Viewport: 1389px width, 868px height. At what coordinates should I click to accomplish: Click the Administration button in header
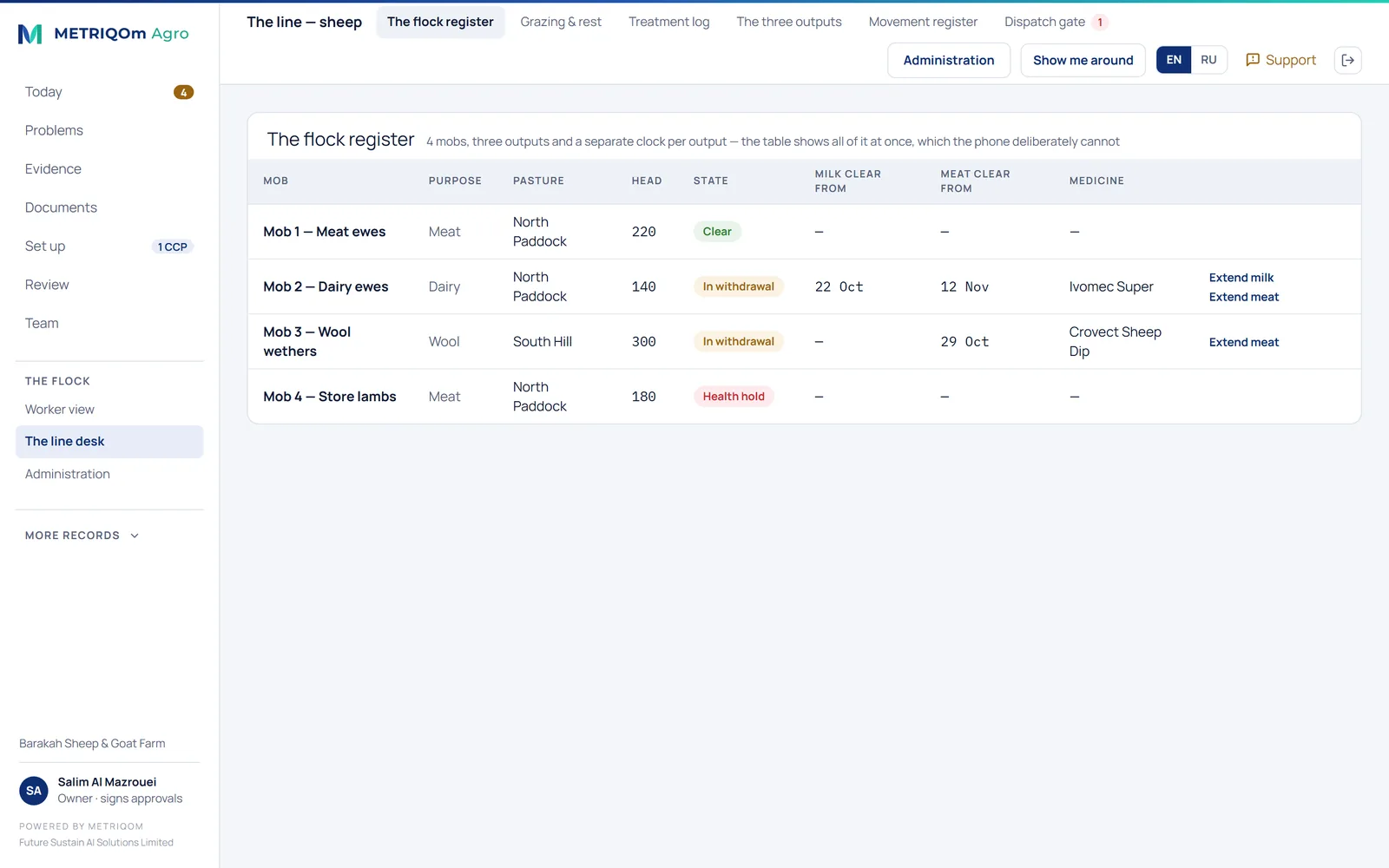(949, 60)
